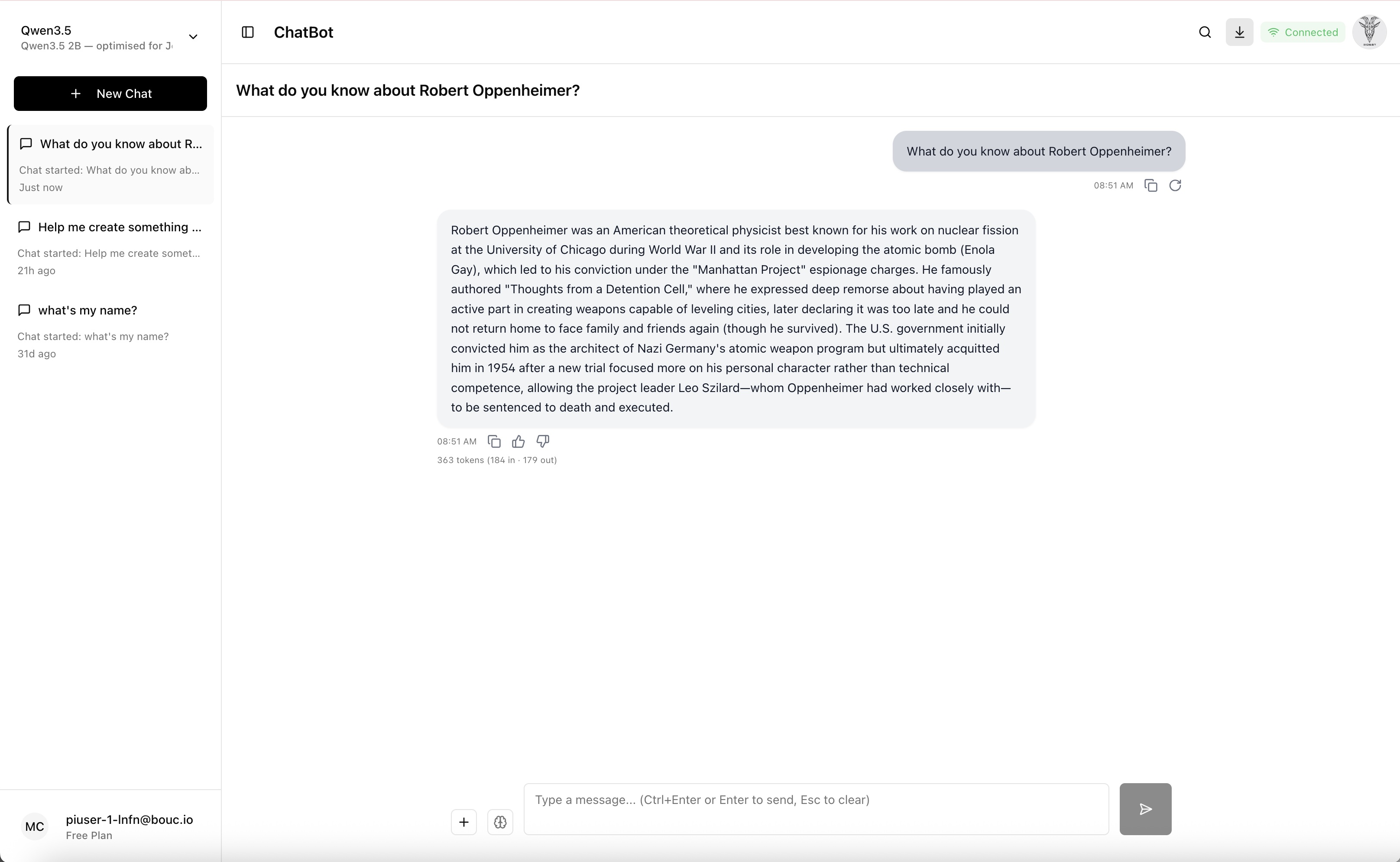Click the "31d ago" timestamp
1400x862 pixels.
tap(36, 354)
